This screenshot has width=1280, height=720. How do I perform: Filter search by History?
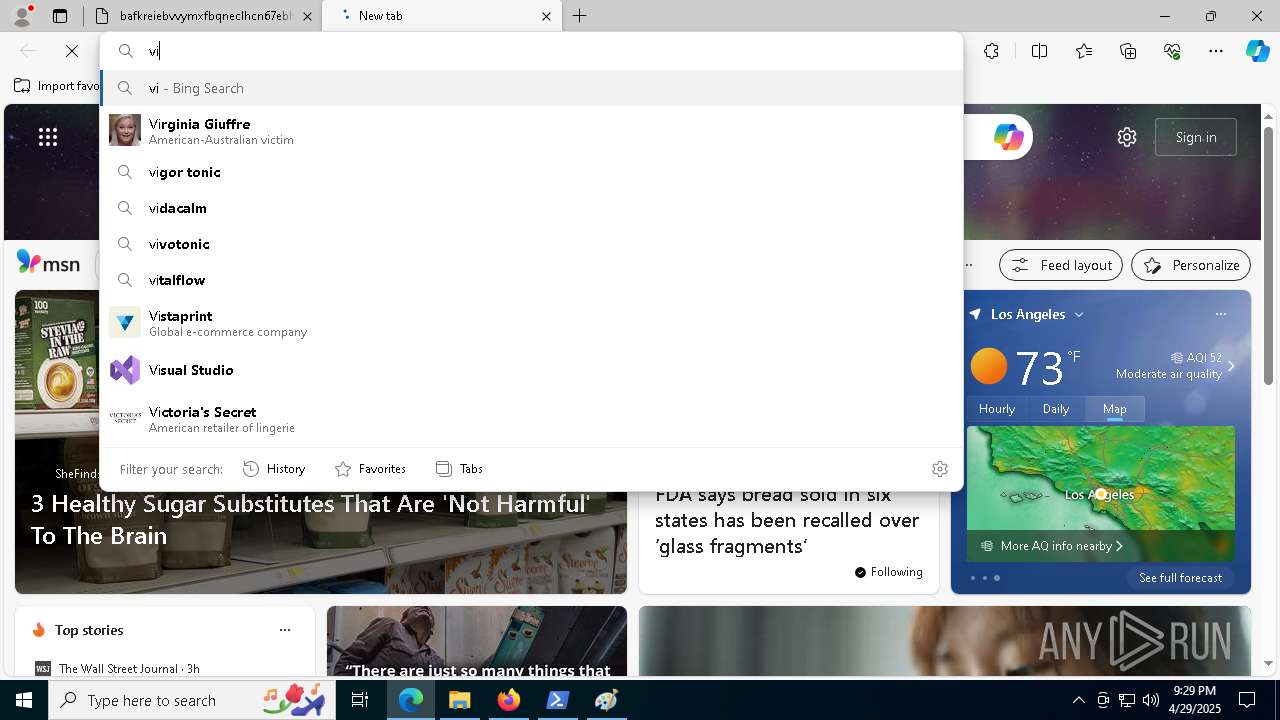(274, 469)
